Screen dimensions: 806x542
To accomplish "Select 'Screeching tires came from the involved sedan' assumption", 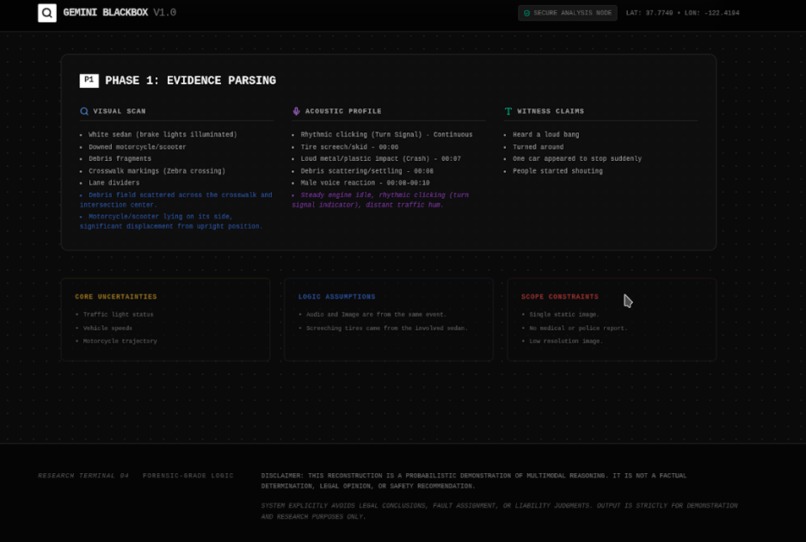I will pyautogui.click(x=387, y=328).
